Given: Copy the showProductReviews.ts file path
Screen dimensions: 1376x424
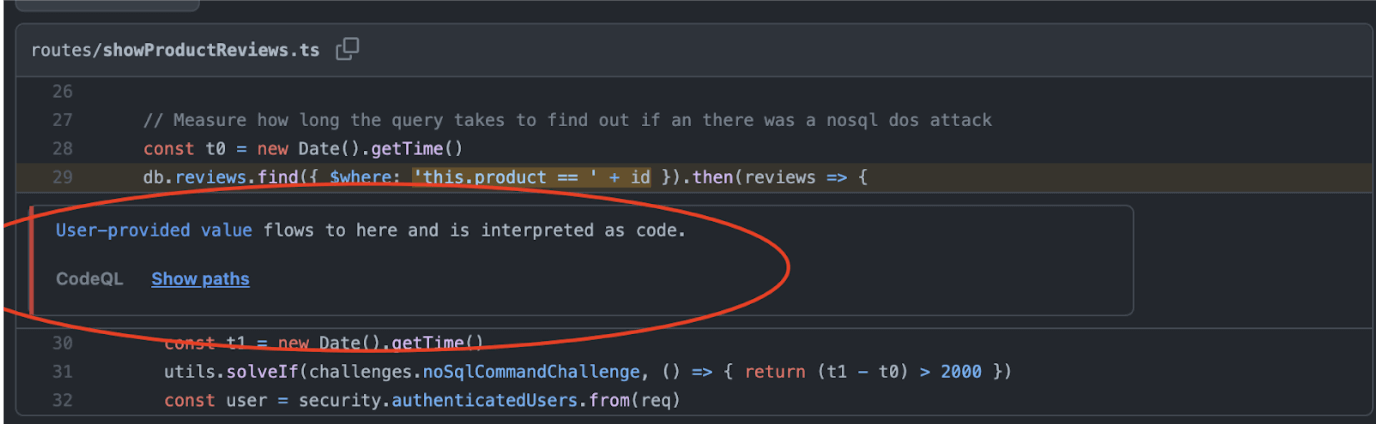Looking at the screenshot, I should (347, 49).
